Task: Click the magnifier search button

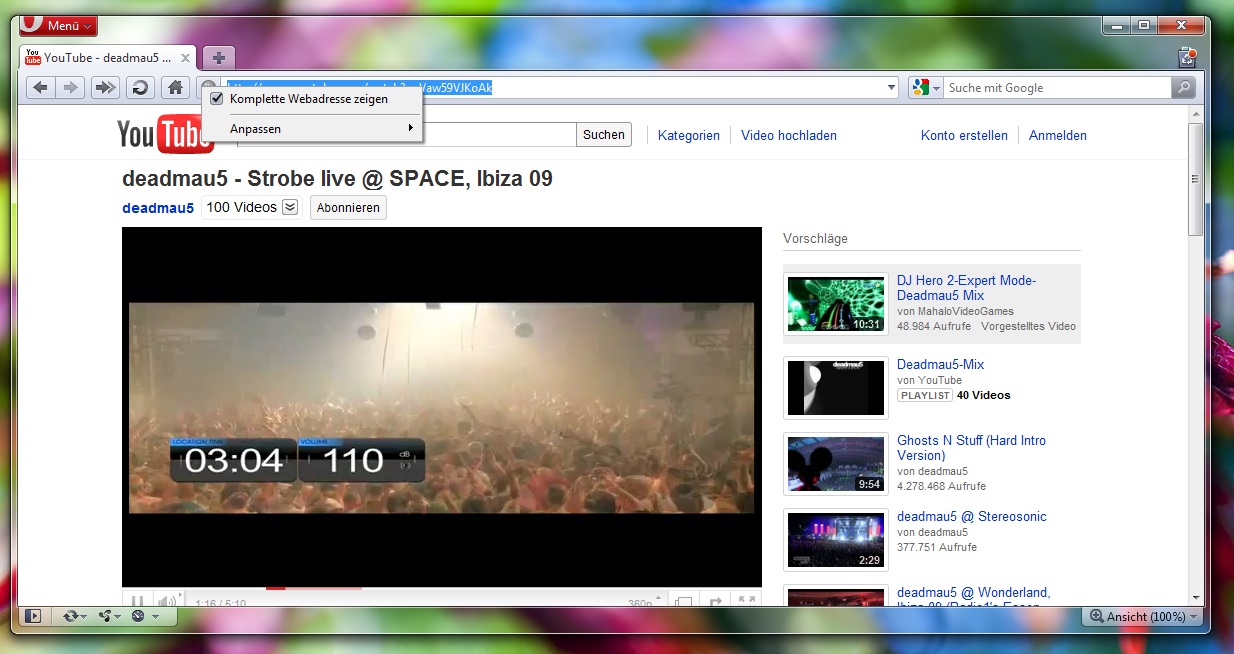Action: click(1184, 88)
